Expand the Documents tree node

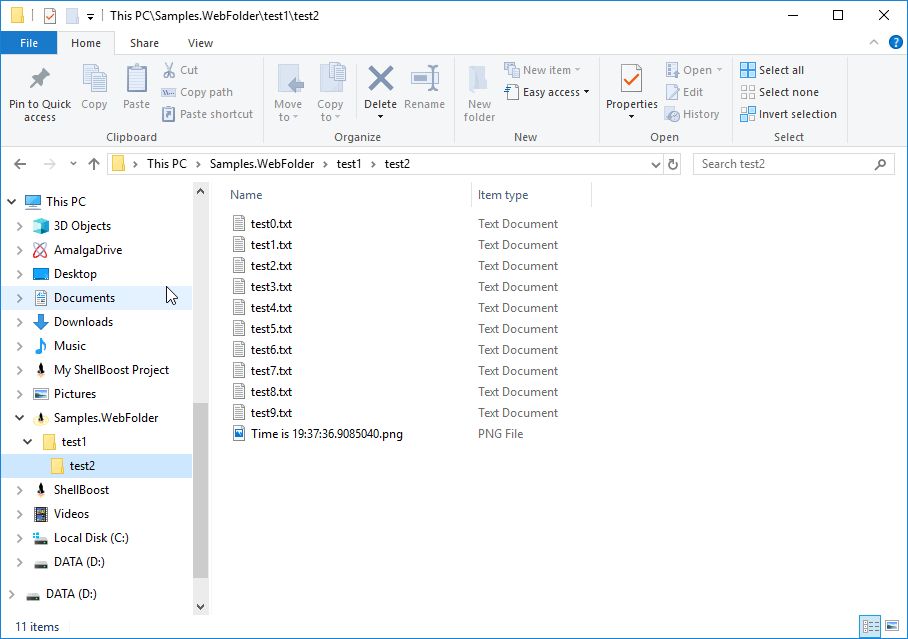click(x=19, y=298)
